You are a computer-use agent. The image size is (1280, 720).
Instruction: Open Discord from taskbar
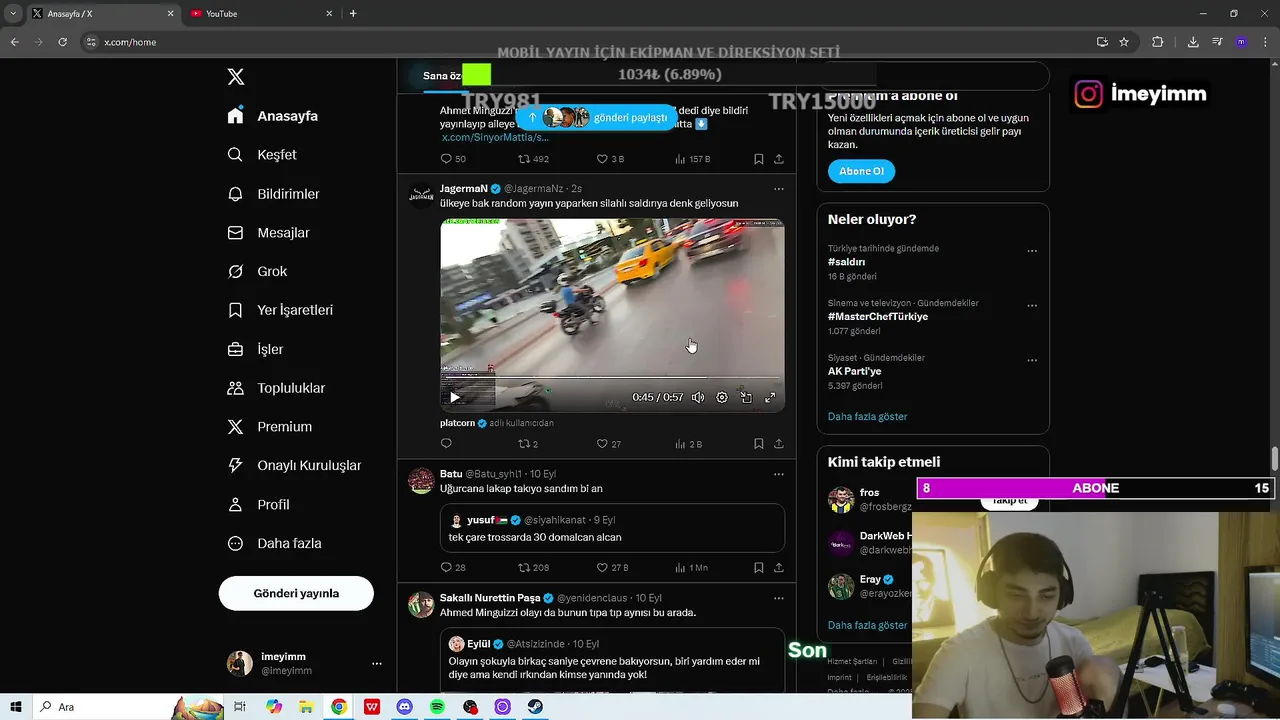pyautogui.click(x=404, y=707)
